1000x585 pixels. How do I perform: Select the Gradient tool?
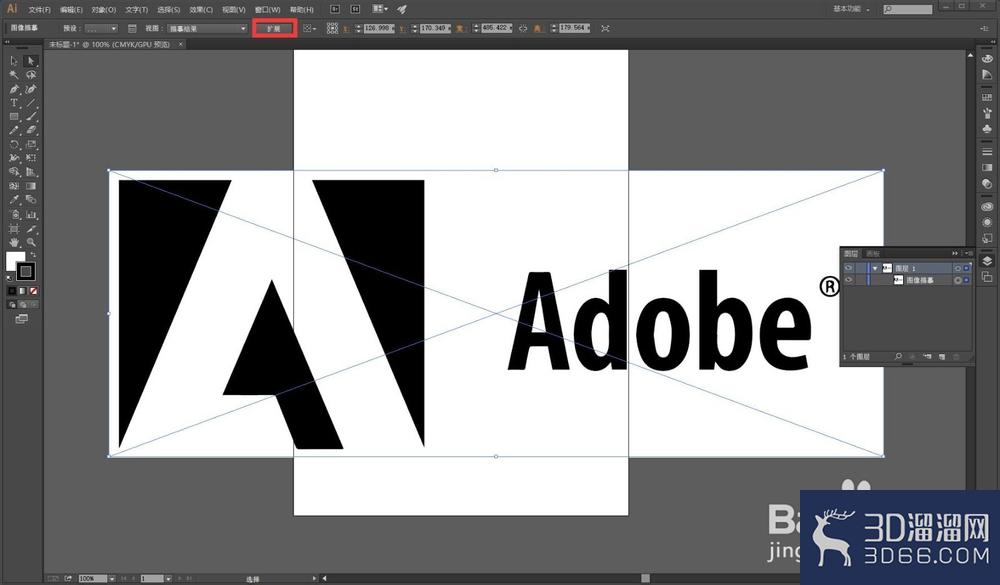pos(30,186)
